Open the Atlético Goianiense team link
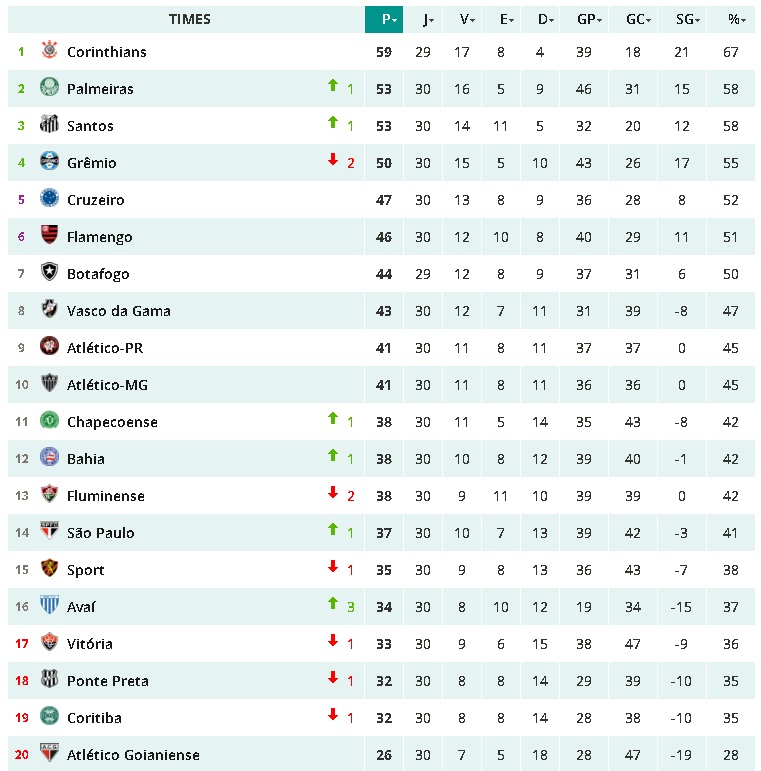Image resolution: width=761 pixels, height=771 pixels. pyautogui.click(x=133, y=755)
